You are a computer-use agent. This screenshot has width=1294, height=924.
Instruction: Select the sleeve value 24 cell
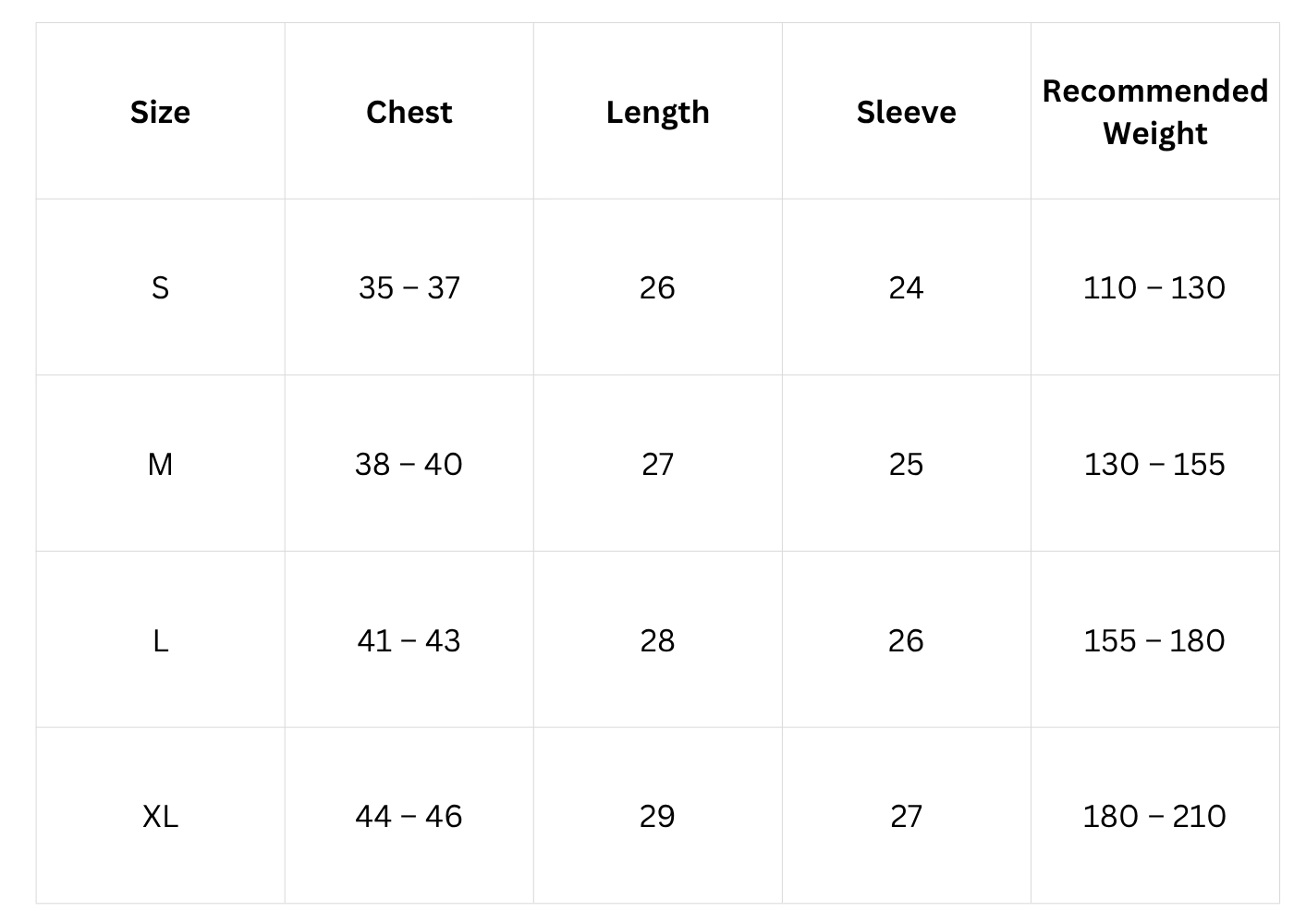click(x=906, y=287)
